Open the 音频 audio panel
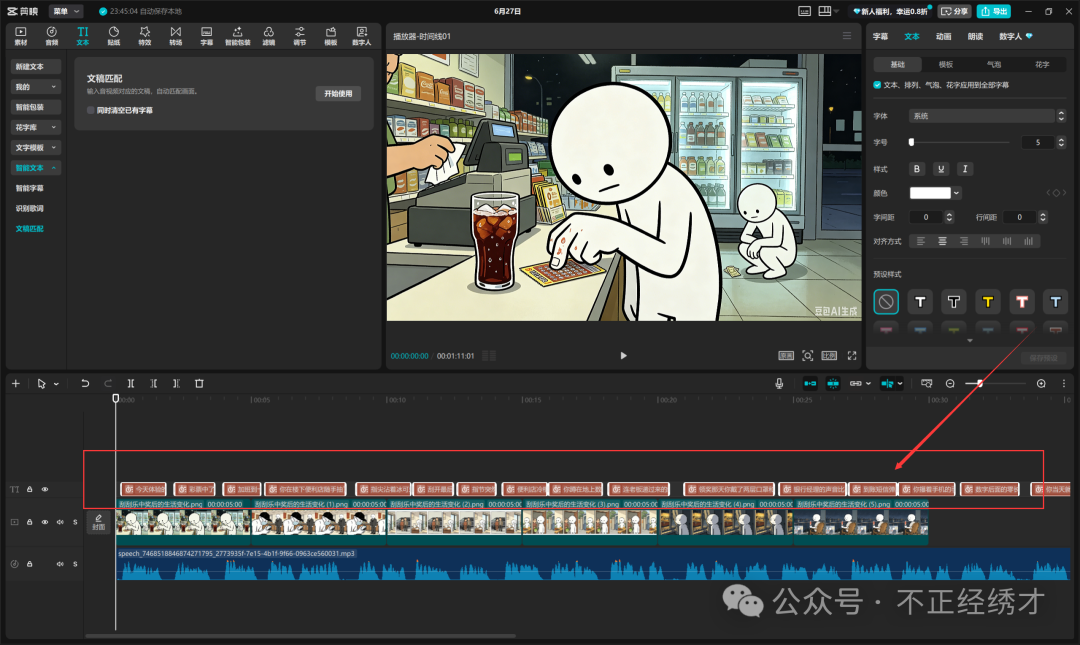 click(x=52, y=36)
